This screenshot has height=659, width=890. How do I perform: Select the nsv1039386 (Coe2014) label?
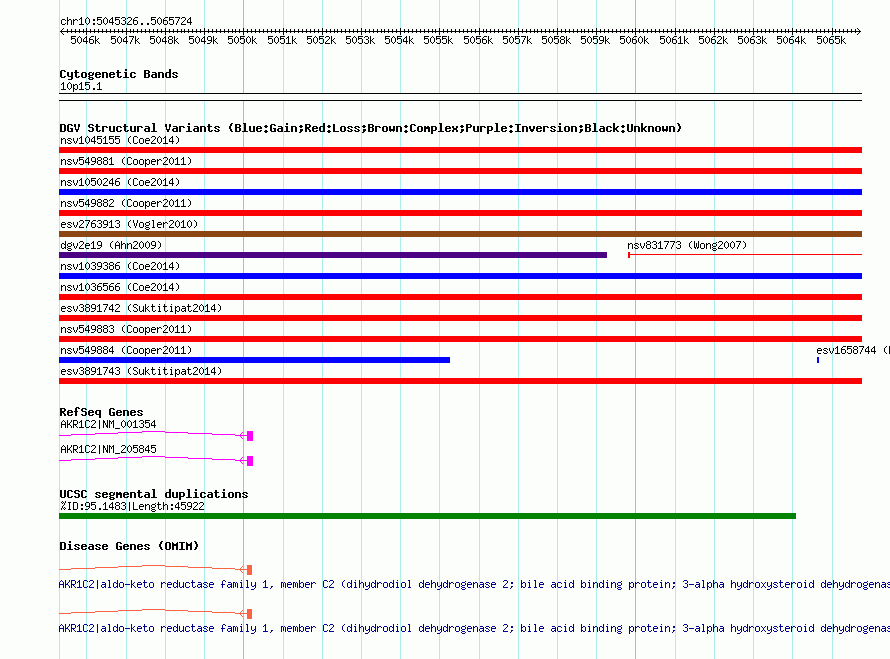120,266
